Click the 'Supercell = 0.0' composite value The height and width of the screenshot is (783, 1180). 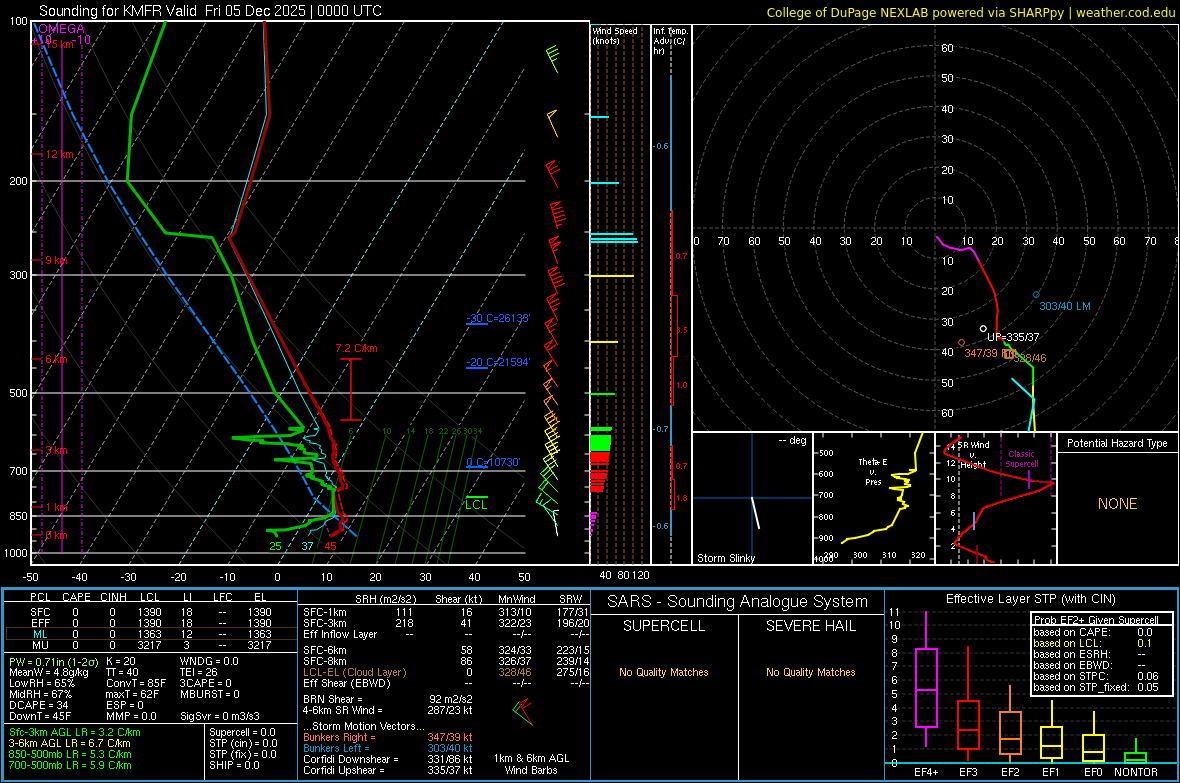click(242, 733)
